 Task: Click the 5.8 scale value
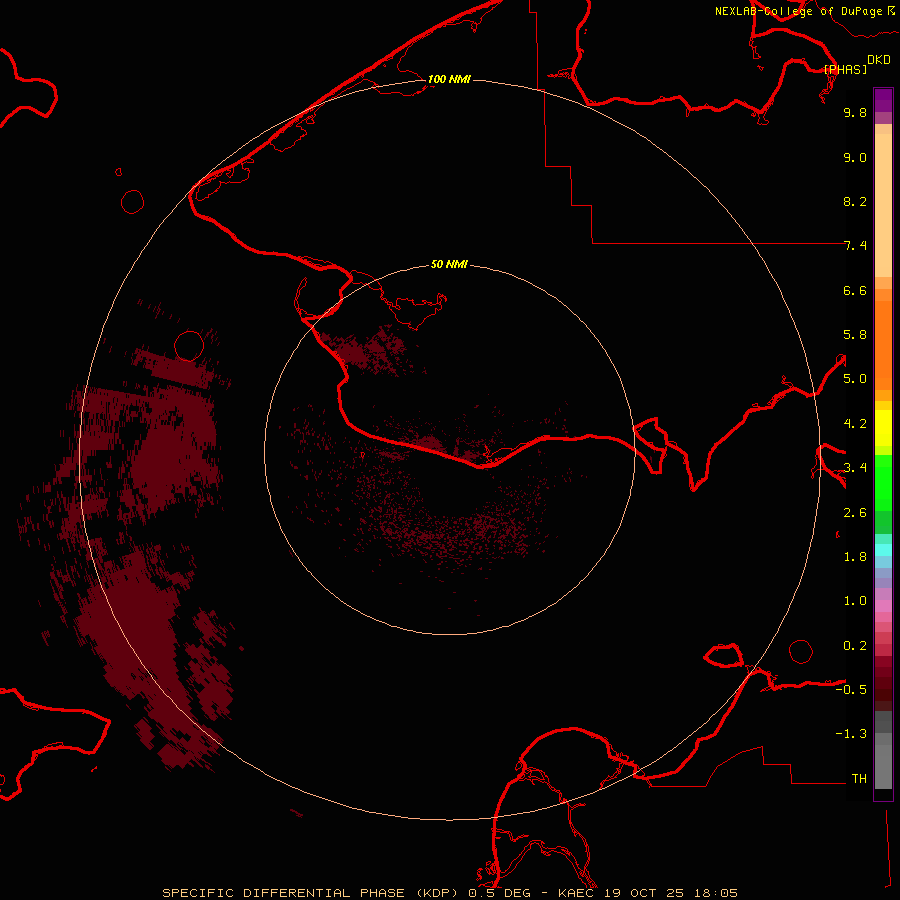[x=855, y=335]
